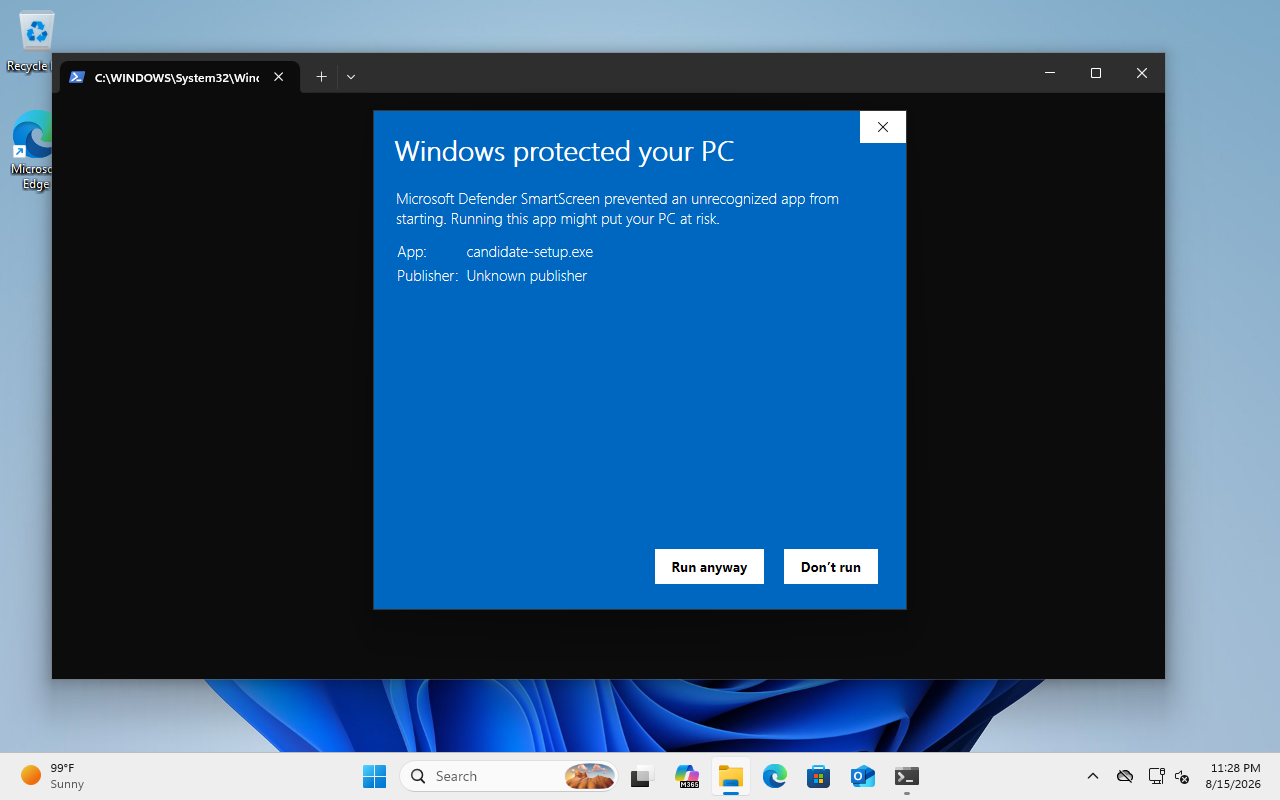This screenshot has height=800, width=1280.
Task: Launch Microsoft Edge from taskbar
Action: coord(775,776)
